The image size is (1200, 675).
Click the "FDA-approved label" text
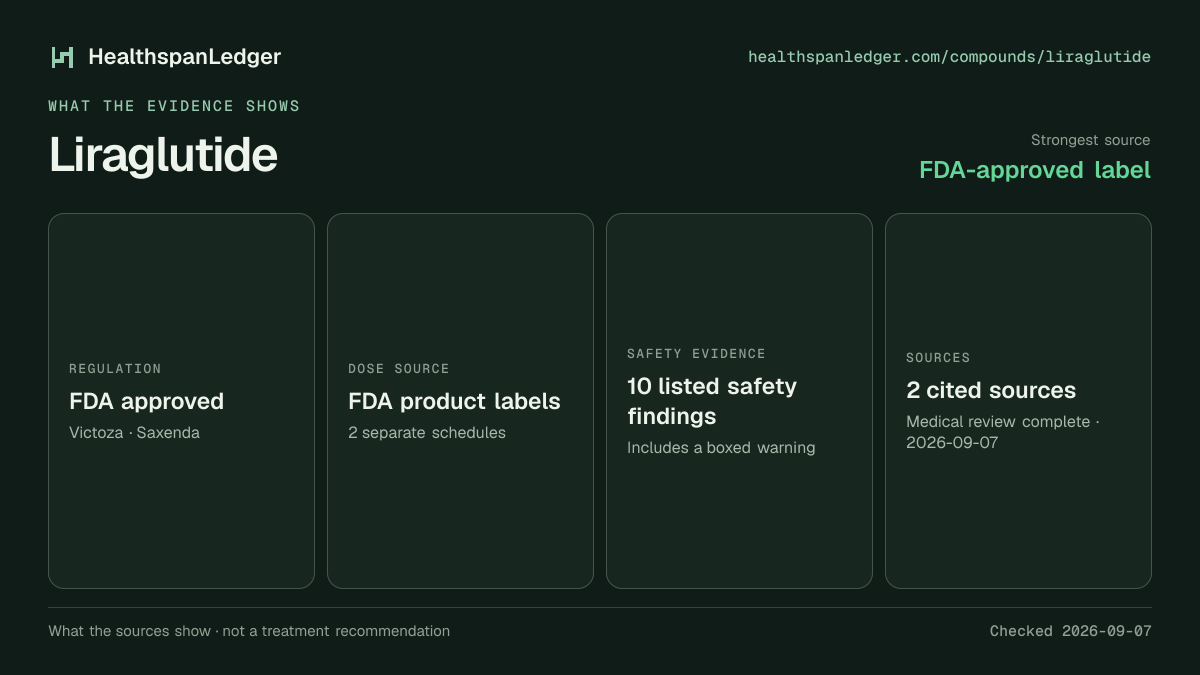1035,170
